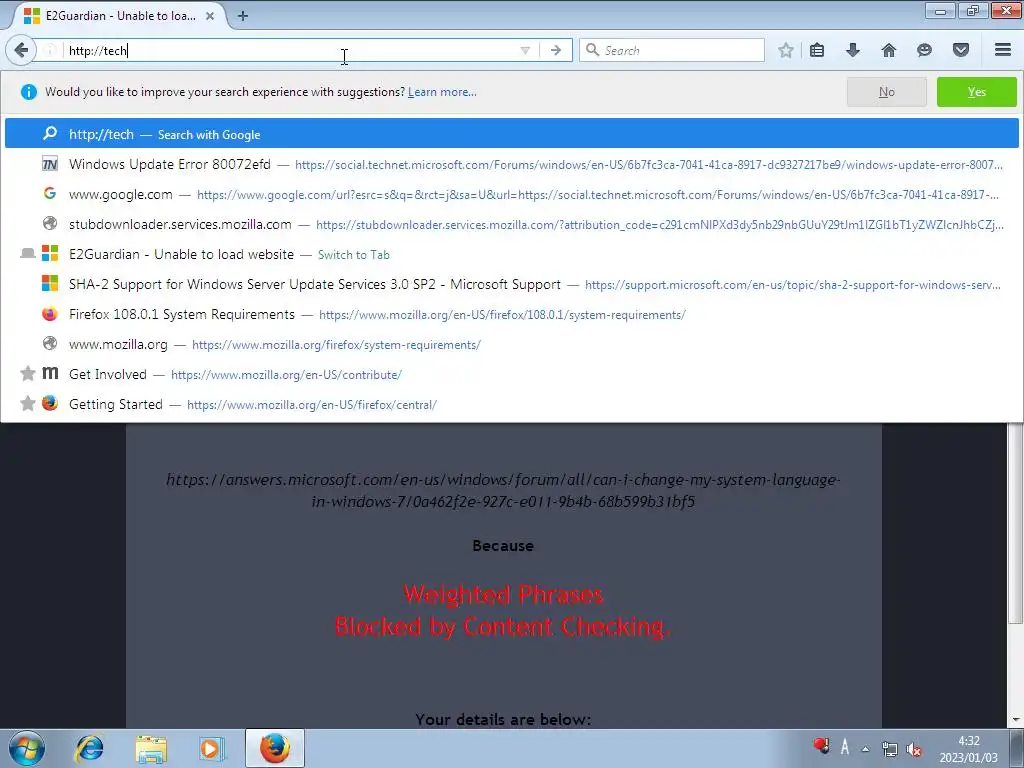The height and width of the screenshot is (768, 1024).
Task: Click the red Action Center flag tray icon
Action: (x=822, y=745)
